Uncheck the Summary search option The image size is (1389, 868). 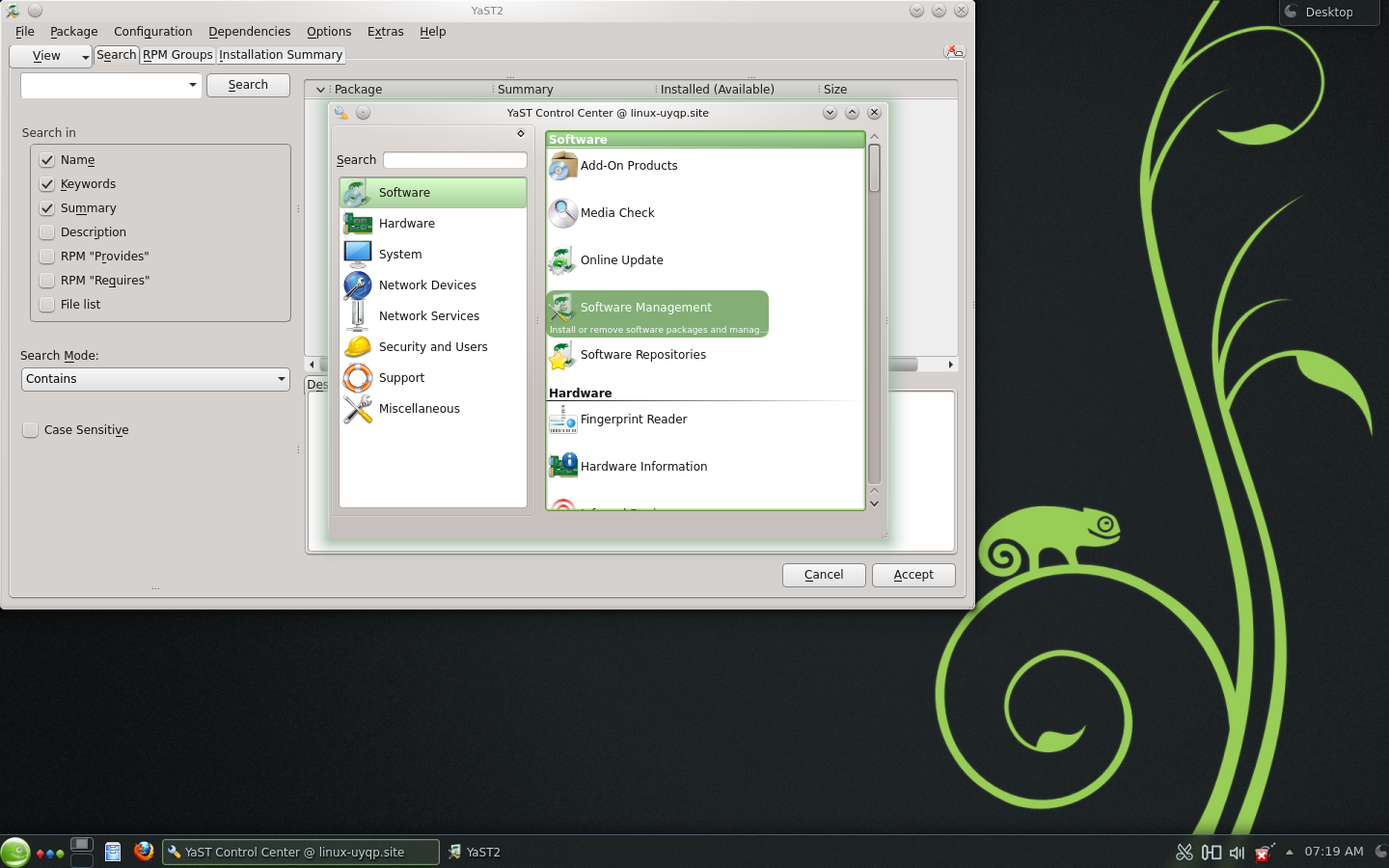coord(46,208)
